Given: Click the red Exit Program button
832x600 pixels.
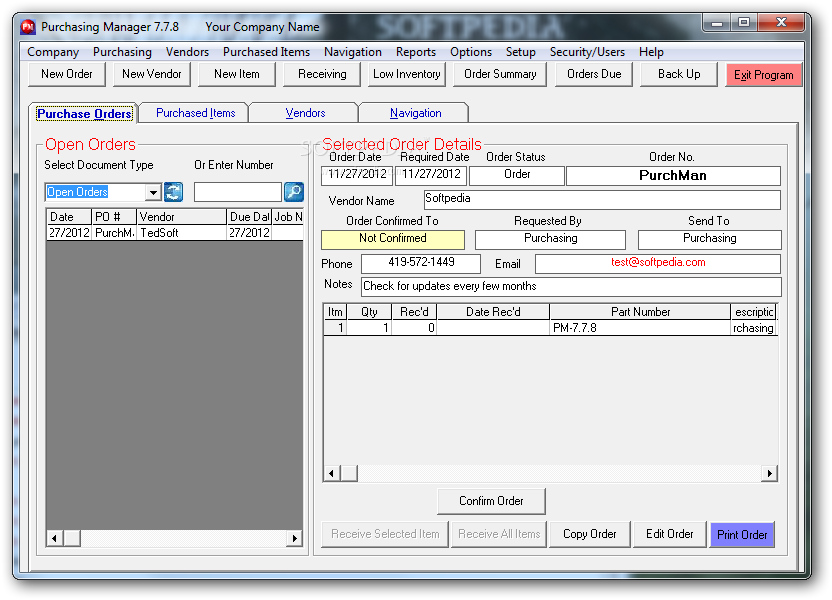Looking at the screenshot, I should [x=764, y=75].
